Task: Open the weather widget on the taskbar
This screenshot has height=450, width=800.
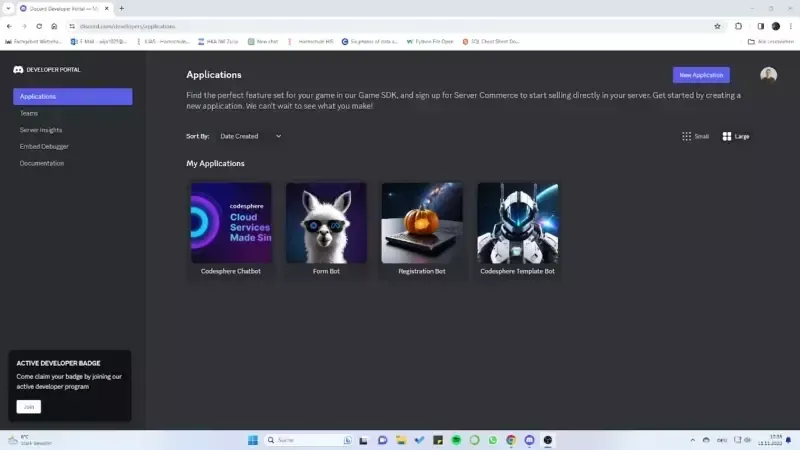Action: click(31, 440)
